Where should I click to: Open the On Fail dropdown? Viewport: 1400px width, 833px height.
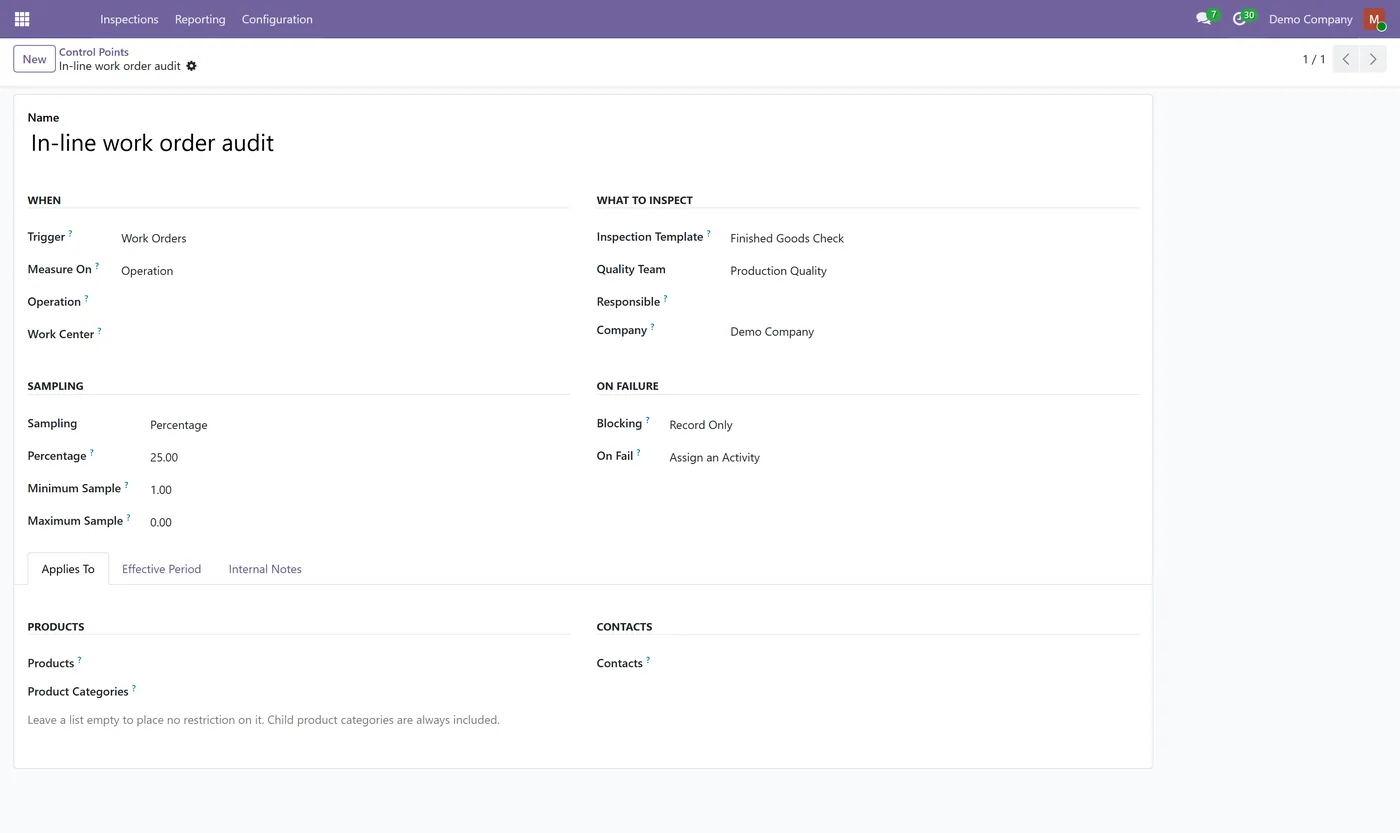903,458
